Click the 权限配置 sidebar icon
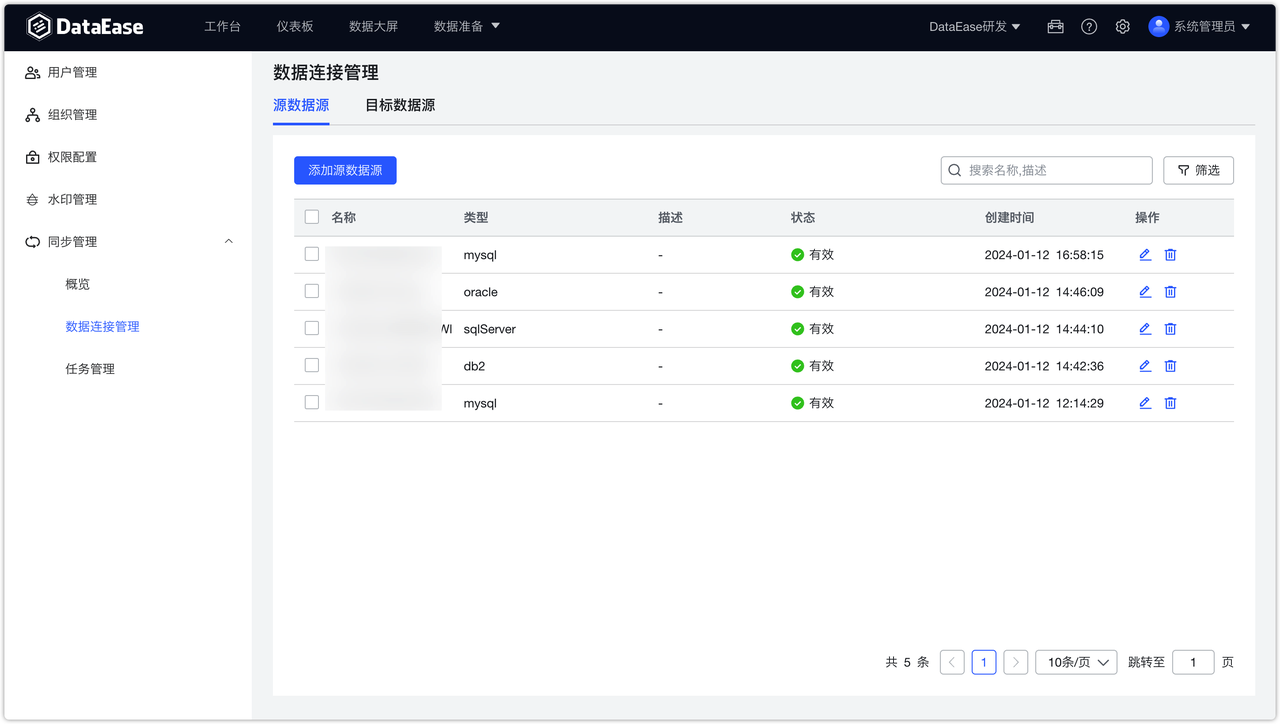 click(x=32, y=157)
